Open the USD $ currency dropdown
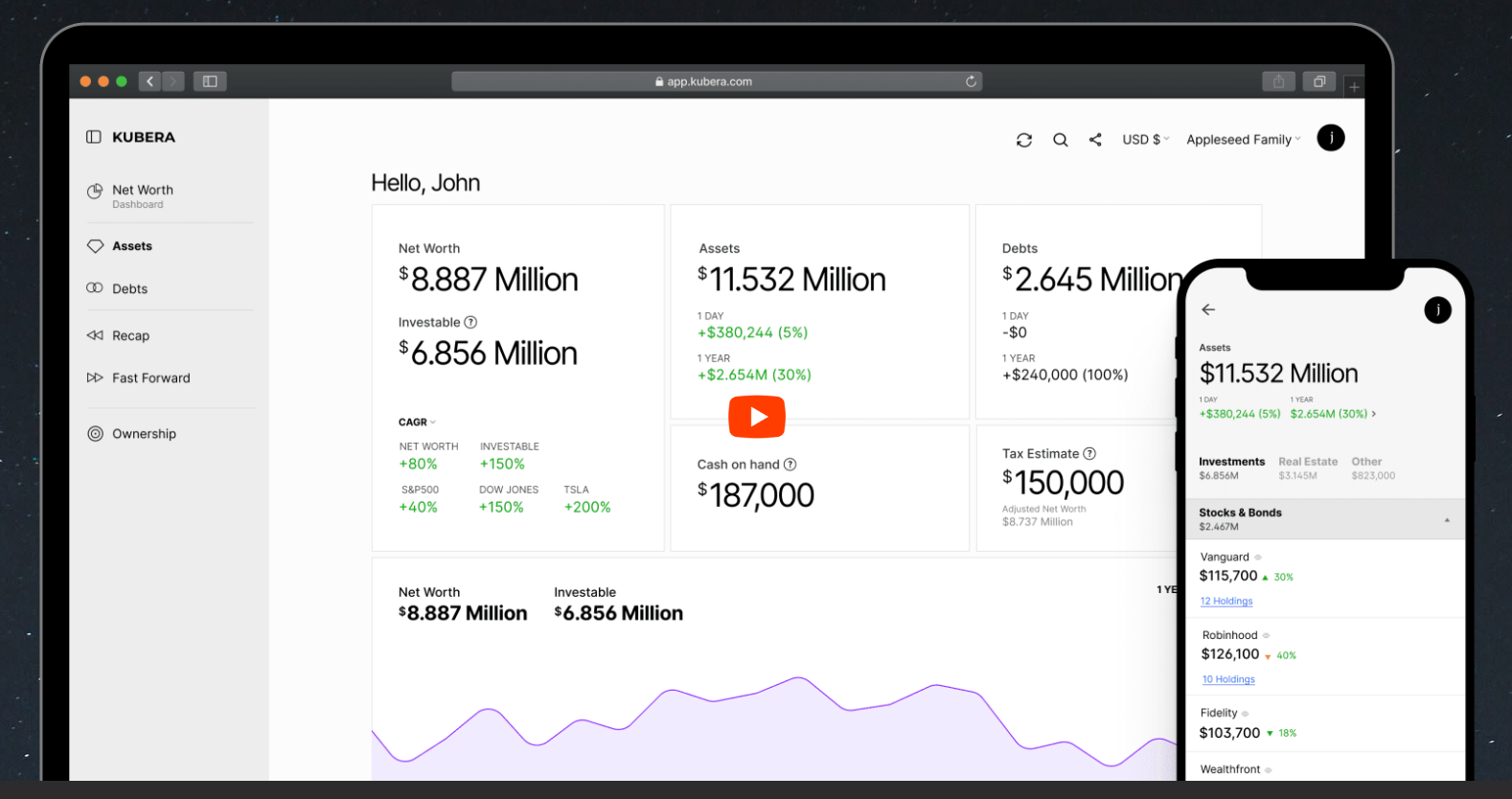The height and width of the screenshot is (799, 1512). 1146,139
